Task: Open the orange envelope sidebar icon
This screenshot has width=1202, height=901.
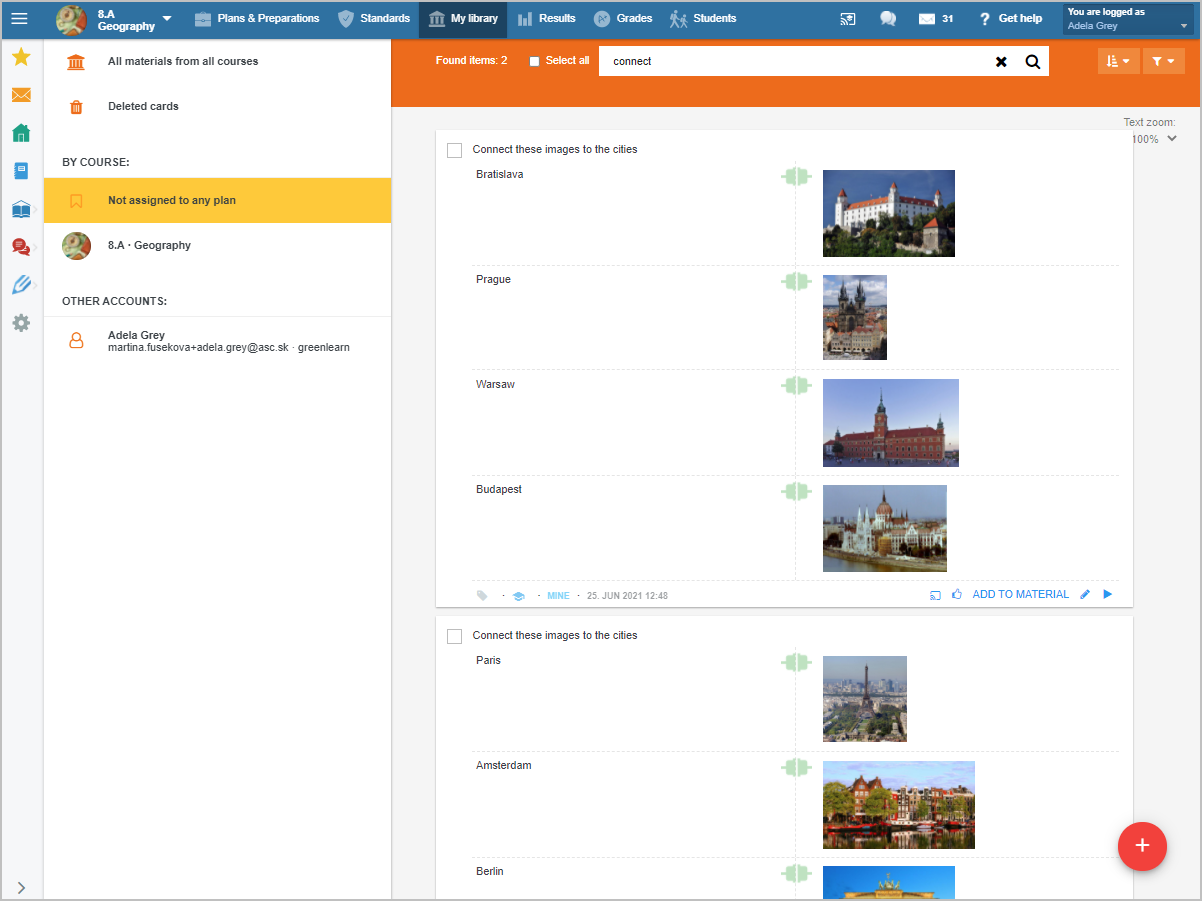Action: (x=21, y=95)
